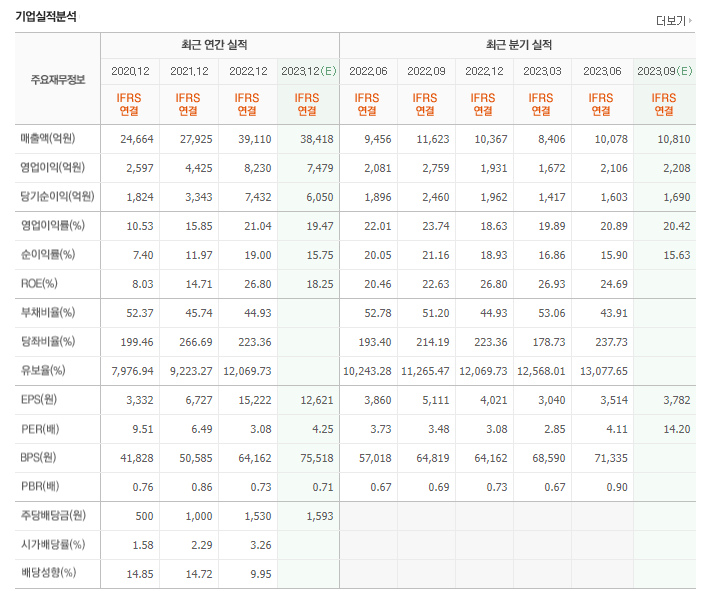705x591 pixels.
Task: Click the 순이익률(%) row label
Action: point(48,254)
